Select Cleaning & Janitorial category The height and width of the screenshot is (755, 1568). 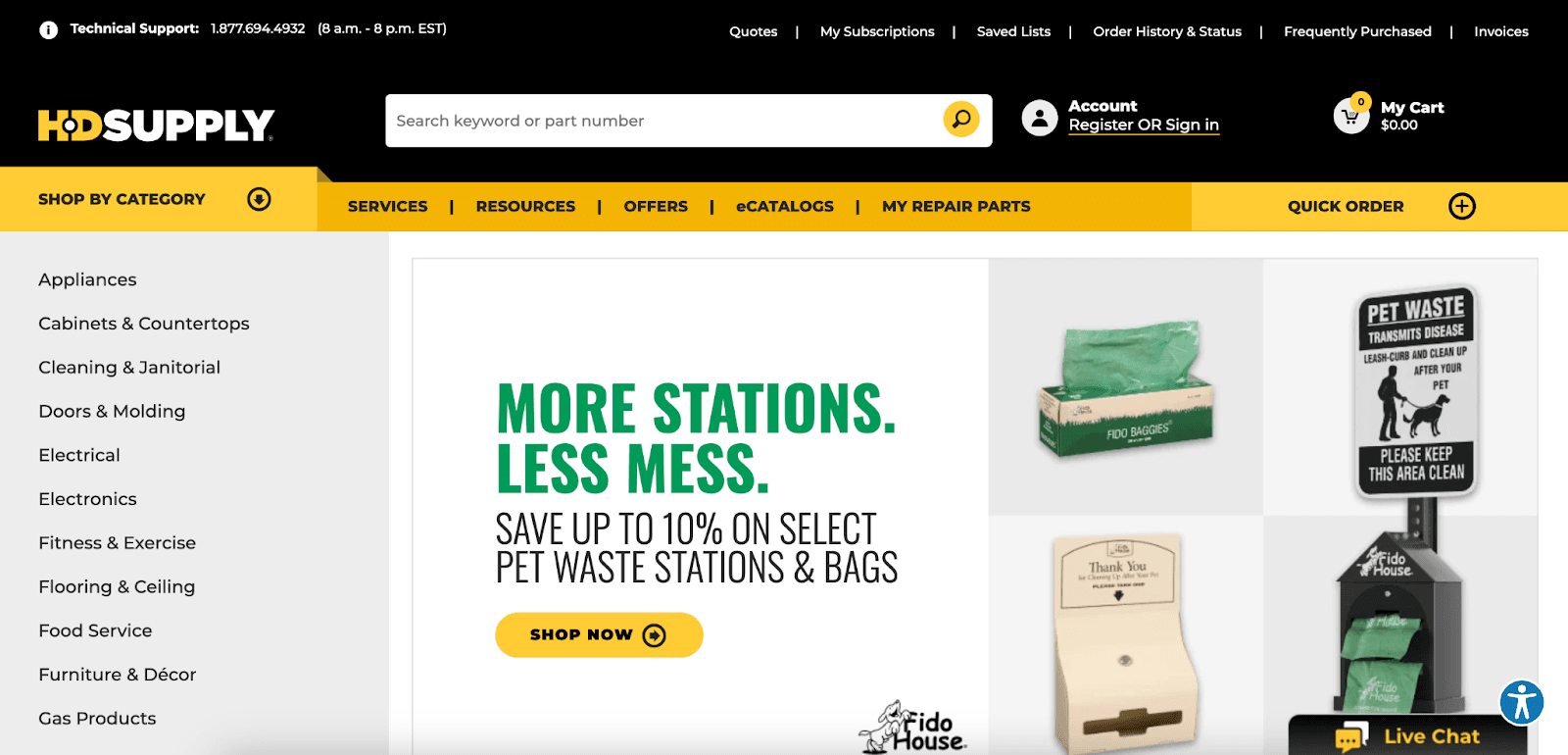129,367
